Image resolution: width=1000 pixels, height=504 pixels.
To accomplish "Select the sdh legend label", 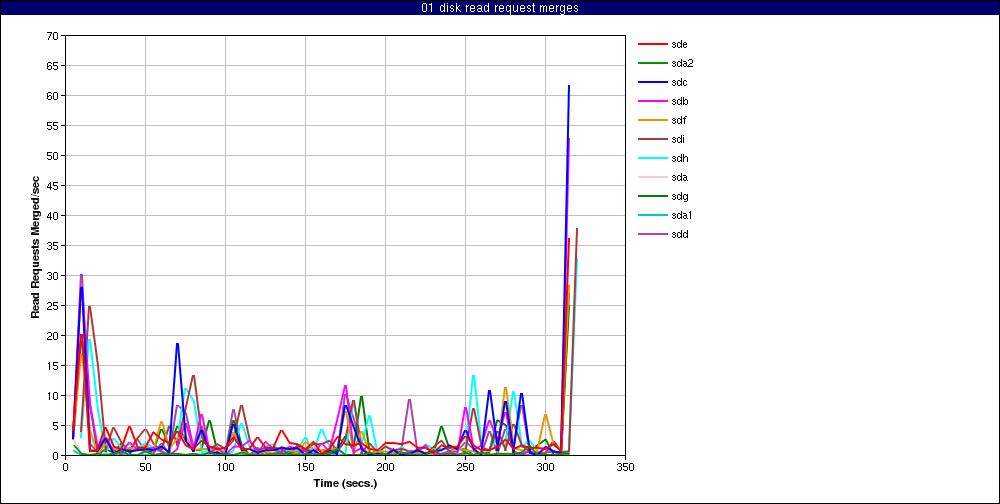I will point(679,158).
